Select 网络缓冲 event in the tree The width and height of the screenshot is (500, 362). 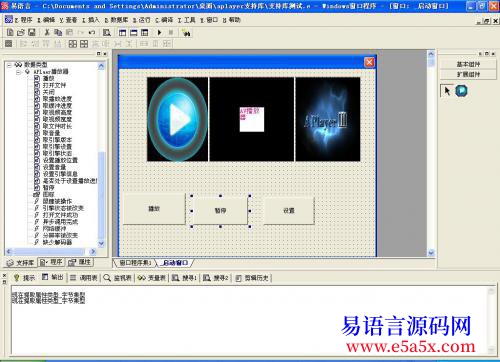[54, 229]
